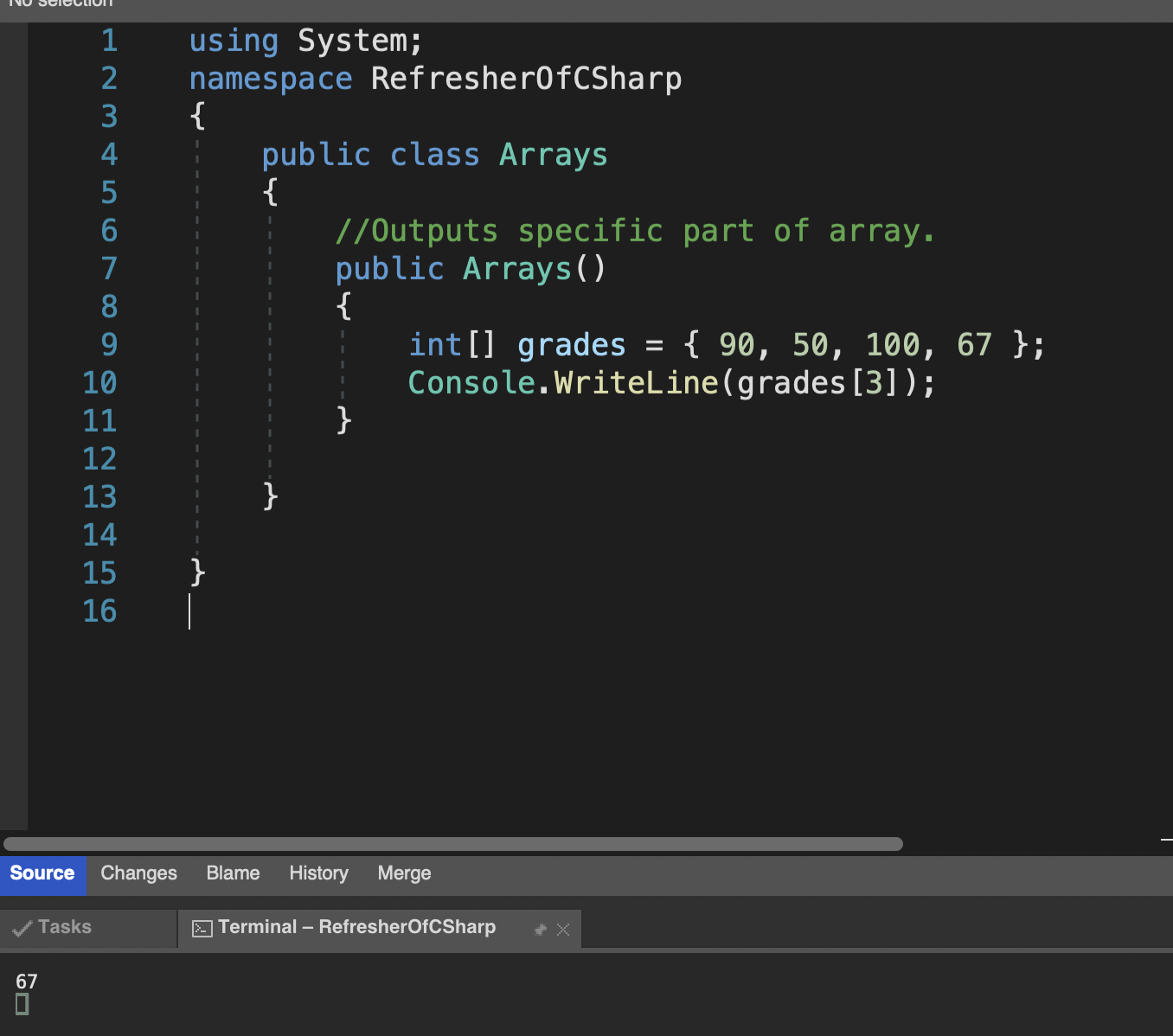Click line number 16 in gutter

coord(99,611)
